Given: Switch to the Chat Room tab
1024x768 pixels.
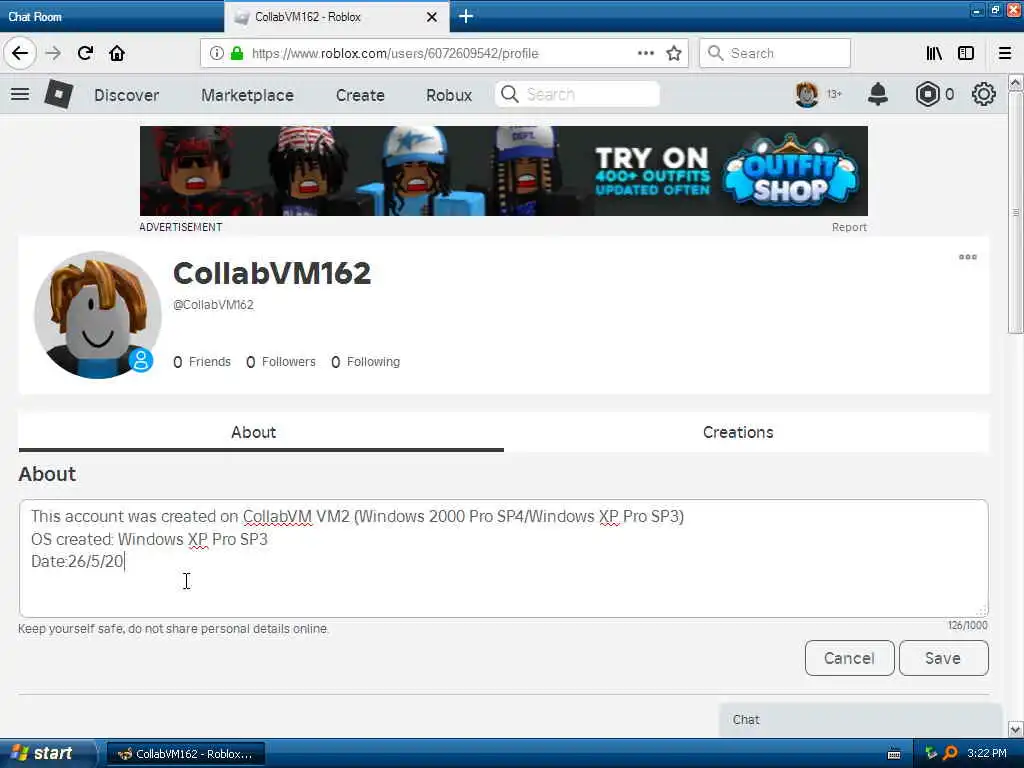Looking at the screenshot, I should click(x=111, y=16).
